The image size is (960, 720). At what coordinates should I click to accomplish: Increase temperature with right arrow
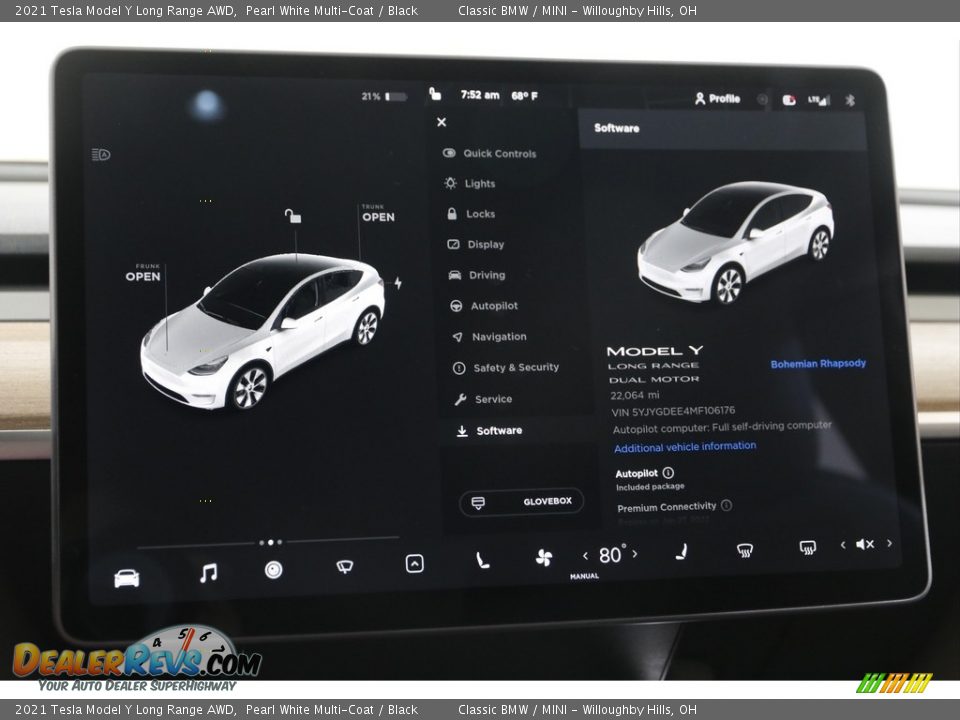(635, 553)
